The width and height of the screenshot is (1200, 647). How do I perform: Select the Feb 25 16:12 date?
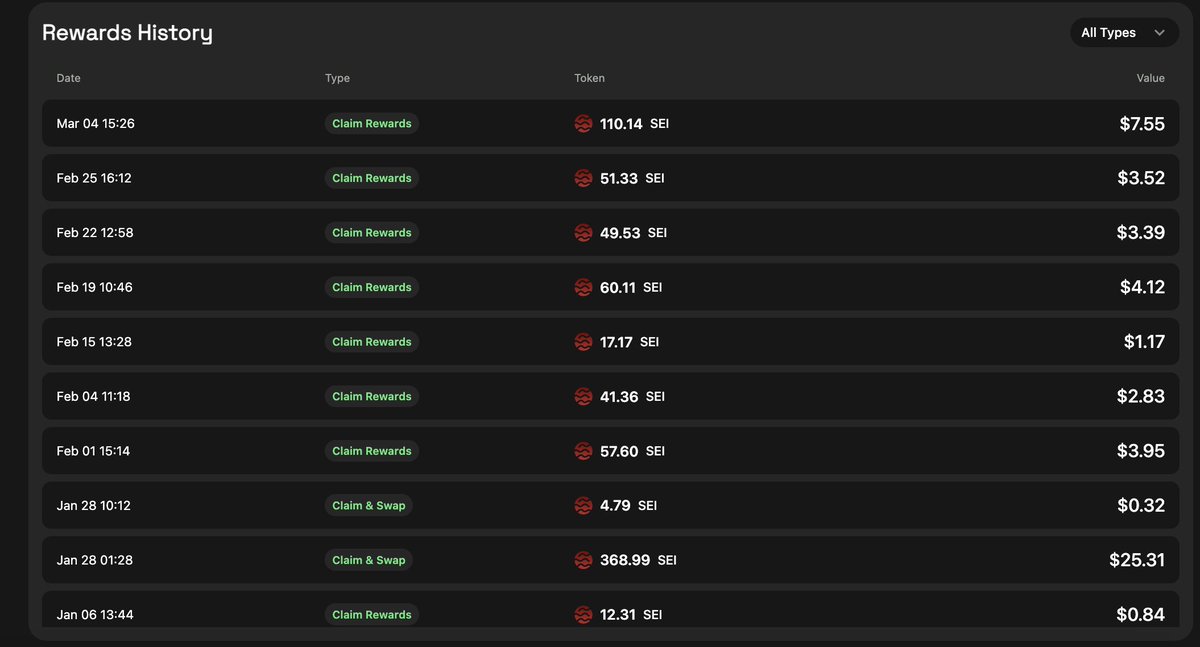(94, 178)
